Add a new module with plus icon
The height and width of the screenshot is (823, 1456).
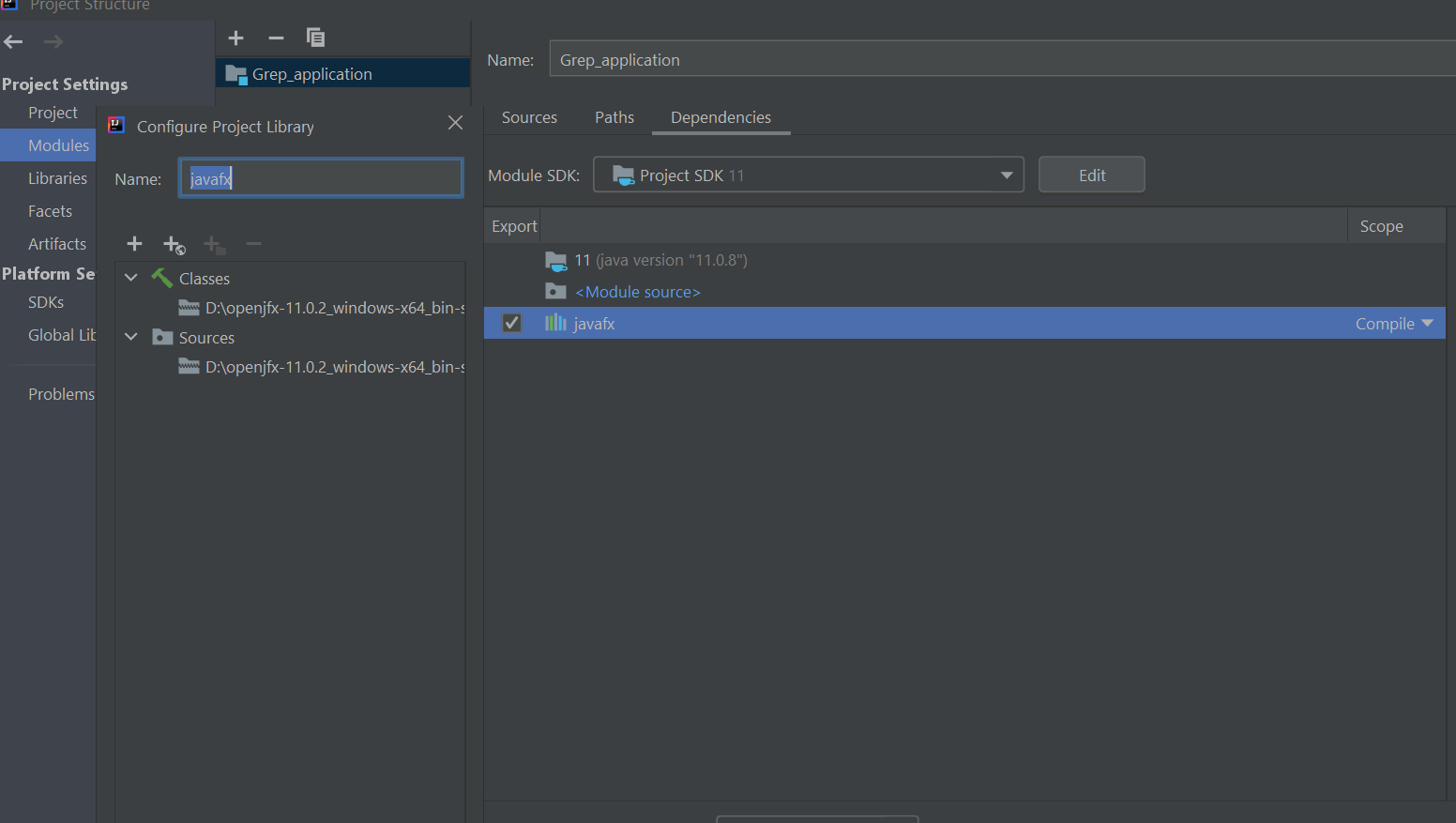[236, 38]
